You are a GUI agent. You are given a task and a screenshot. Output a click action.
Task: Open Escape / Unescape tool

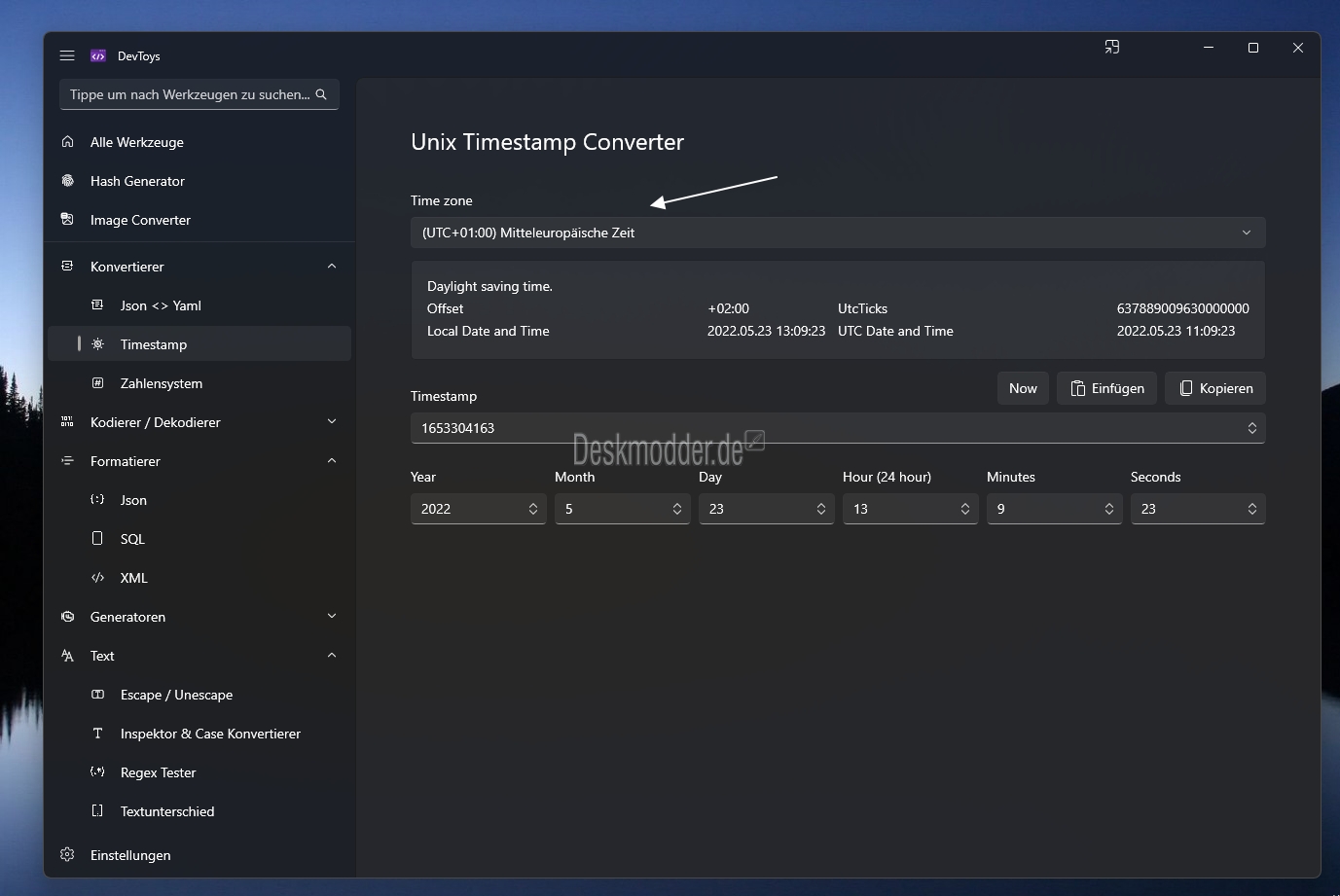[199, 695]
